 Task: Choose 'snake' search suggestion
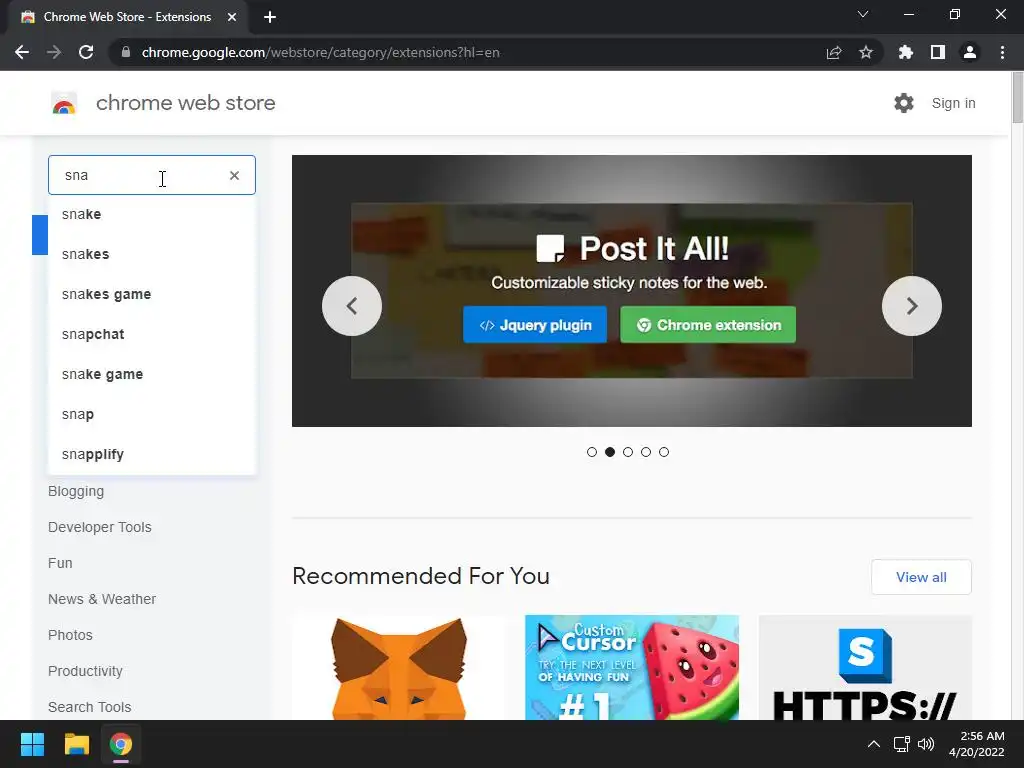point(152,214)
